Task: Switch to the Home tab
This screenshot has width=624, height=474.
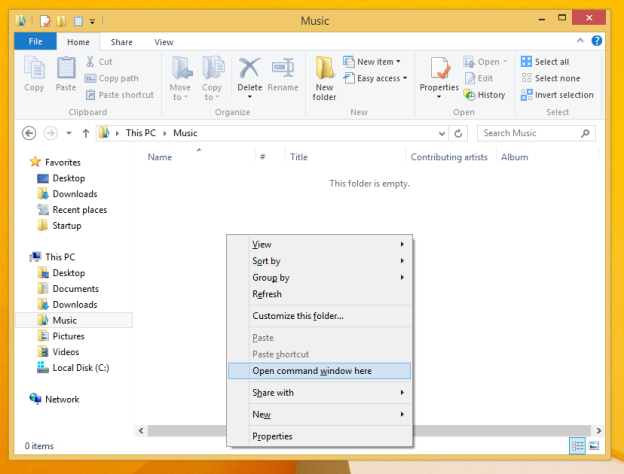Action: tap(78, 42)
